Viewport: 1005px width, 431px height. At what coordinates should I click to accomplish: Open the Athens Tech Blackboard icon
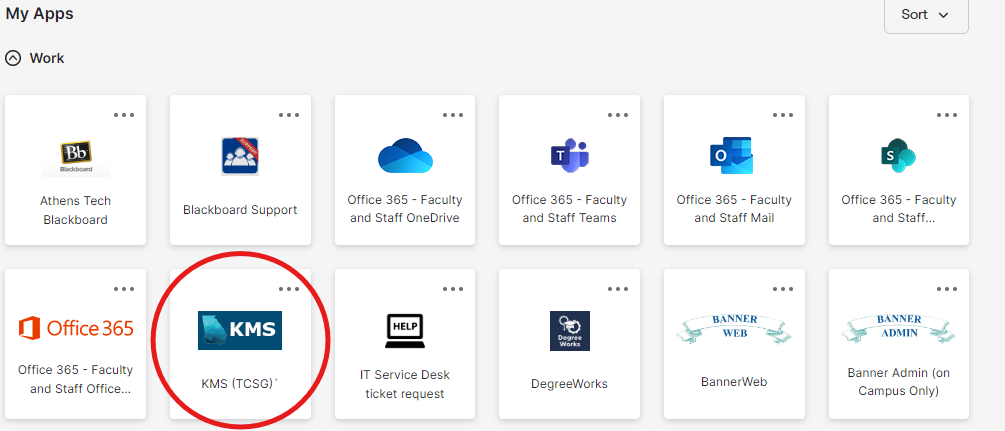tap(76, 158)
